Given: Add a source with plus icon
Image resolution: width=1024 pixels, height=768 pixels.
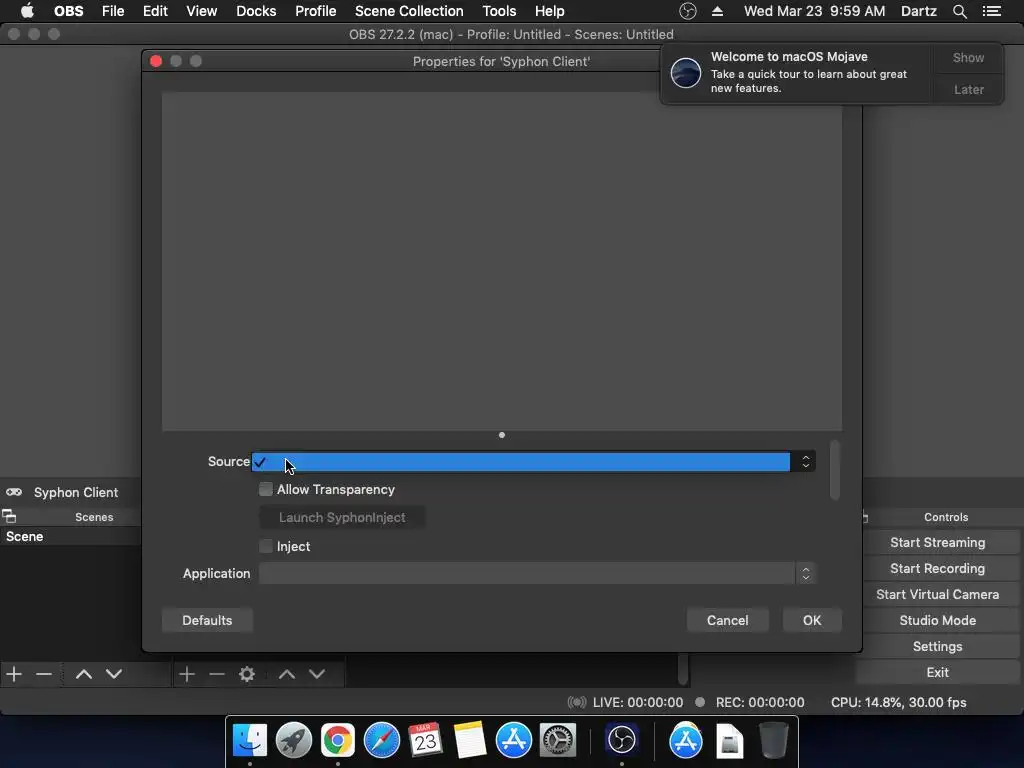Looking at the screenshot, I should [187, 673].
